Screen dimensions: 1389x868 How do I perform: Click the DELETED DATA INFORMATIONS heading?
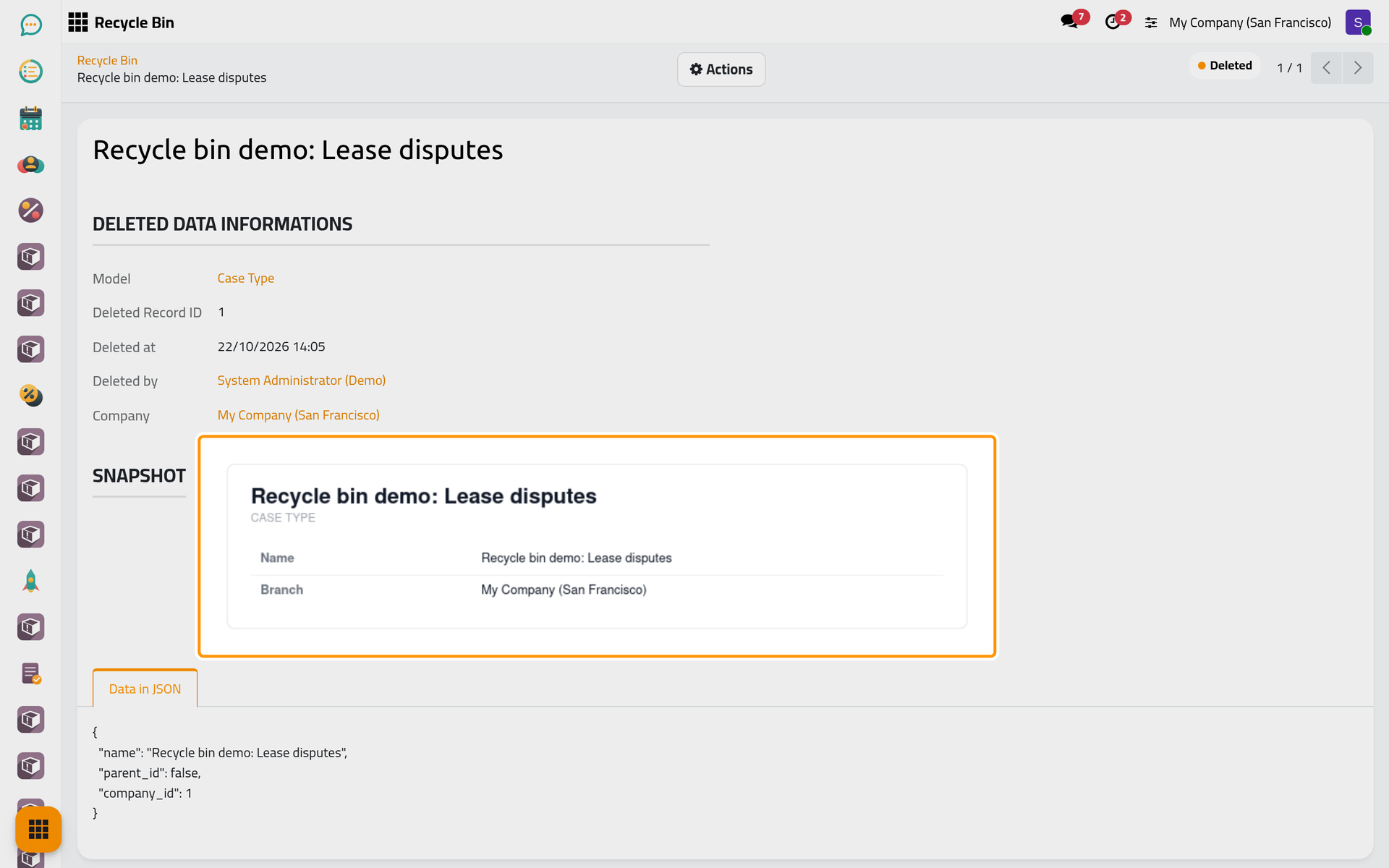(222, 224)
